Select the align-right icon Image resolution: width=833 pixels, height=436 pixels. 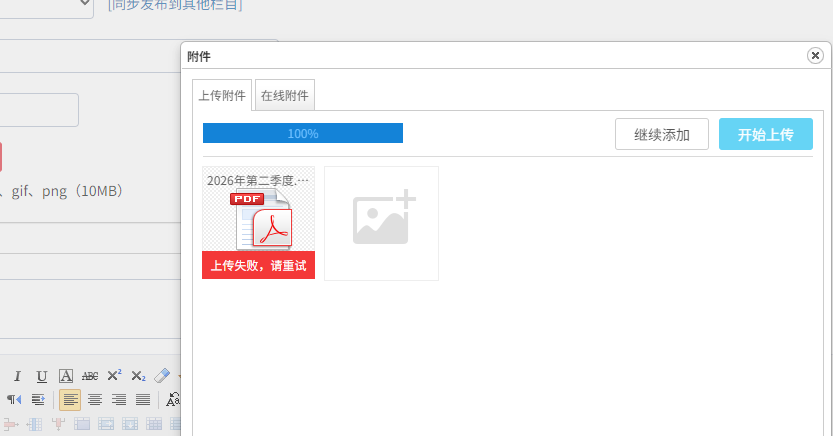[118, 400]
